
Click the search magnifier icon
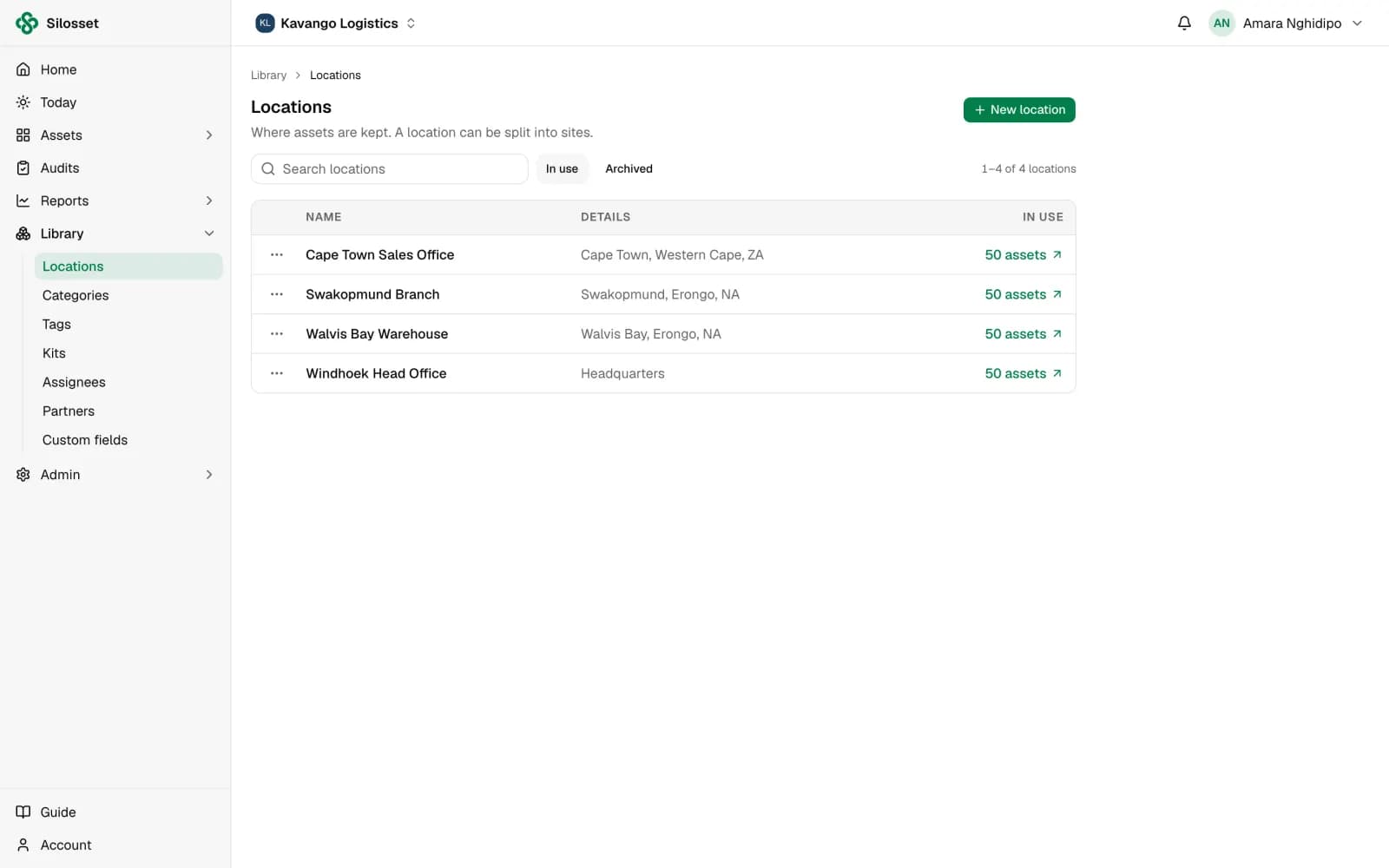(268, 169)
